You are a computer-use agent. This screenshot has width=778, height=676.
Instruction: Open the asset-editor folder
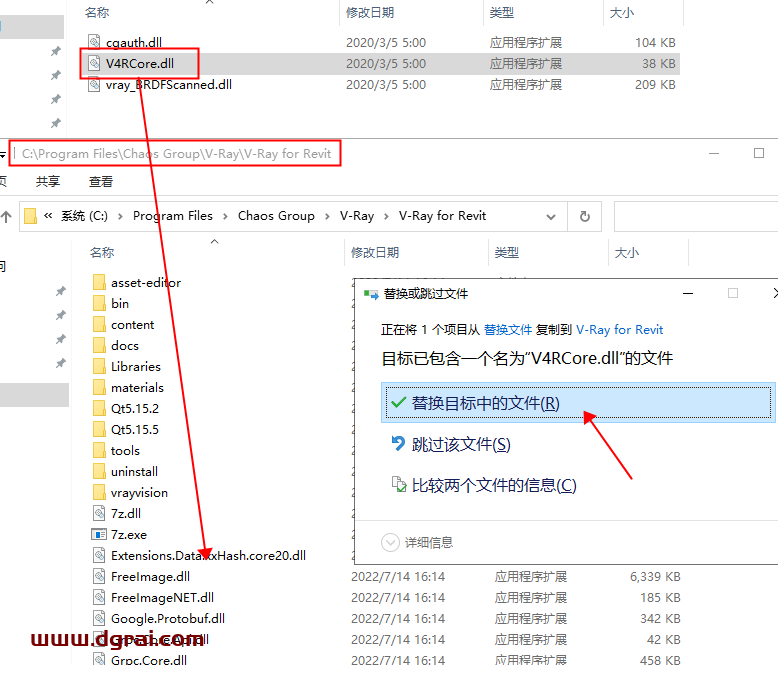coord(145,282)
